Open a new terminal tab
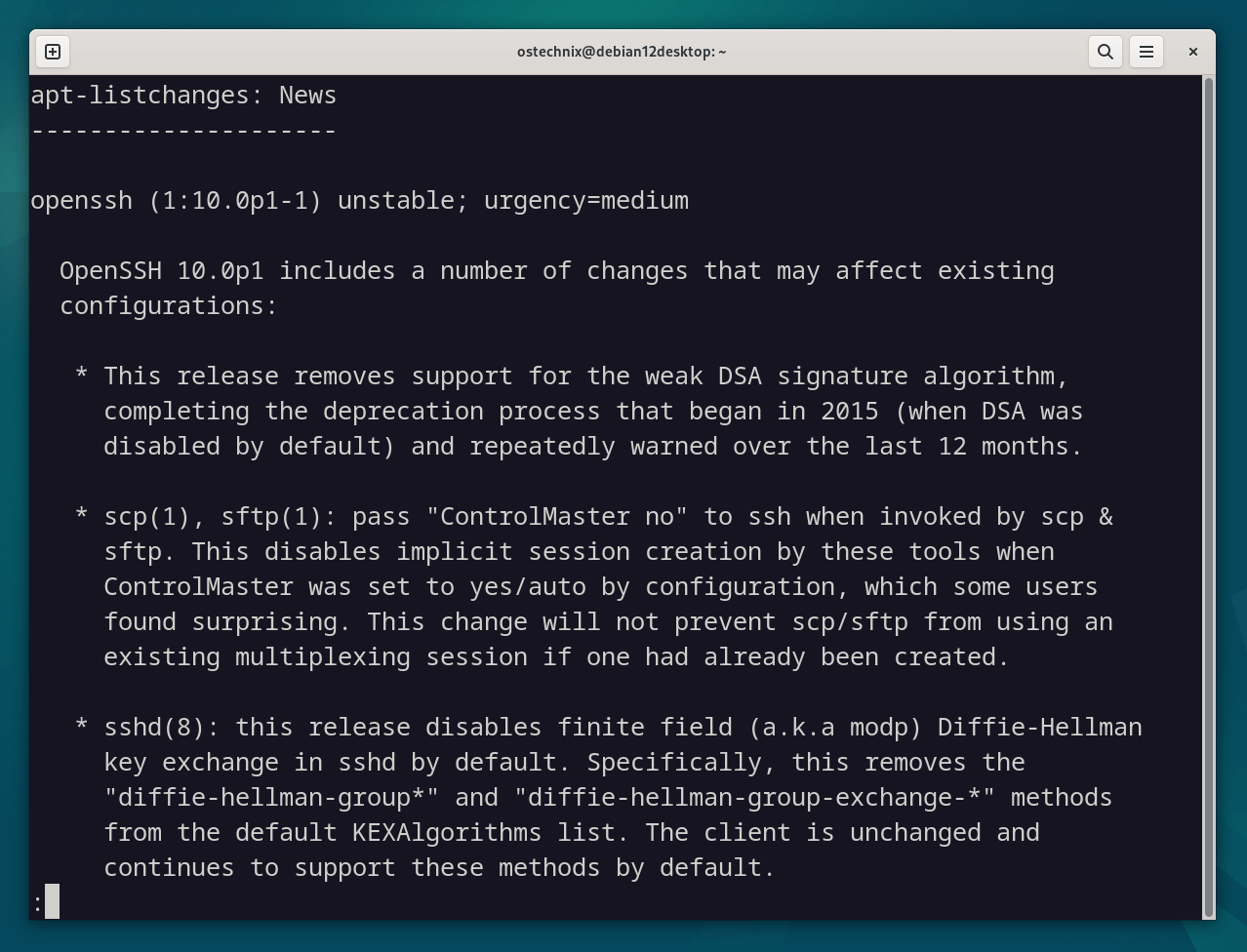Screen dimensions: 1247x952 click(53, 52)
